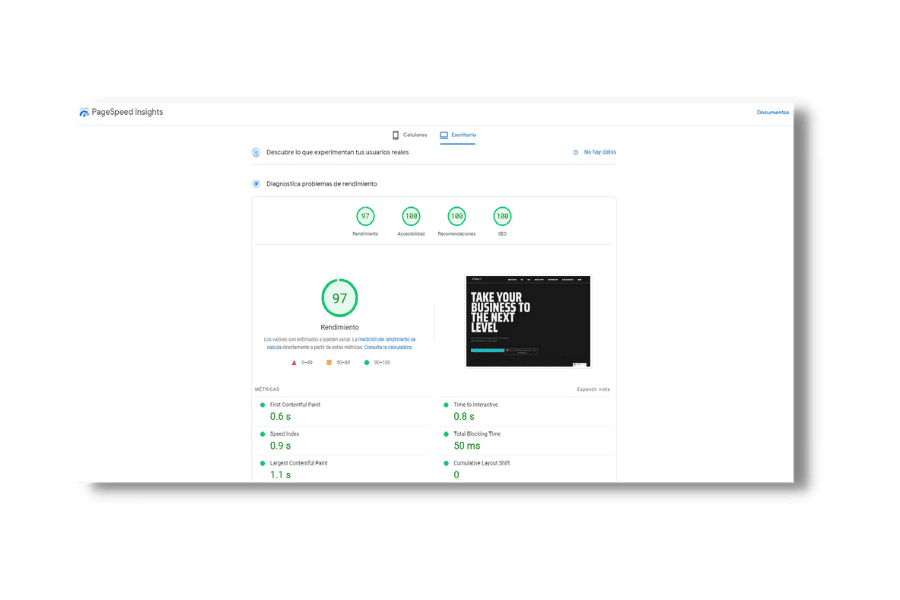
Task: Click the No hay datos link
Action: [600, 152]
